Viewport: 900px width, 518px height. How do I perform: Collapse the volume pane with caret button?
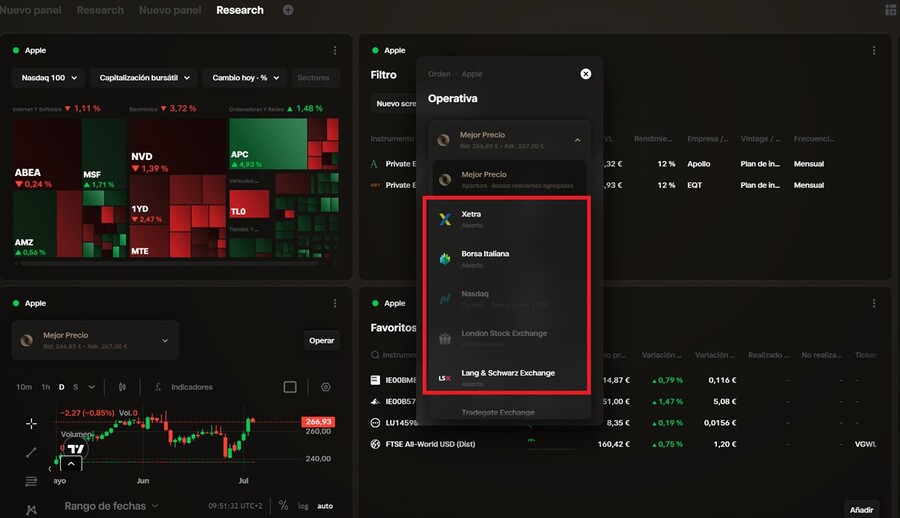point(71,463)
